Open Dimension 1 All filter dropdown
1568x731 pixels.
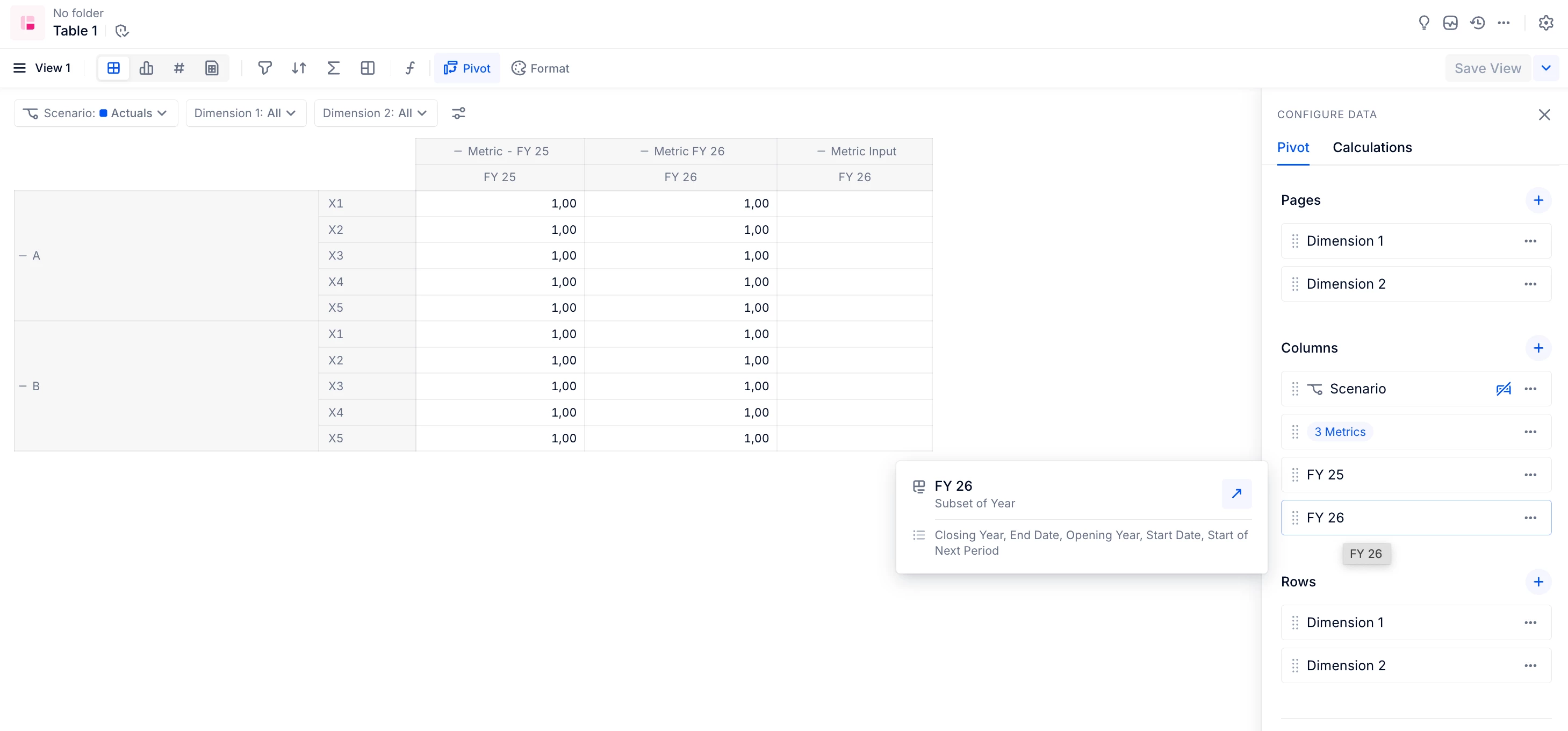coord(246,113)
